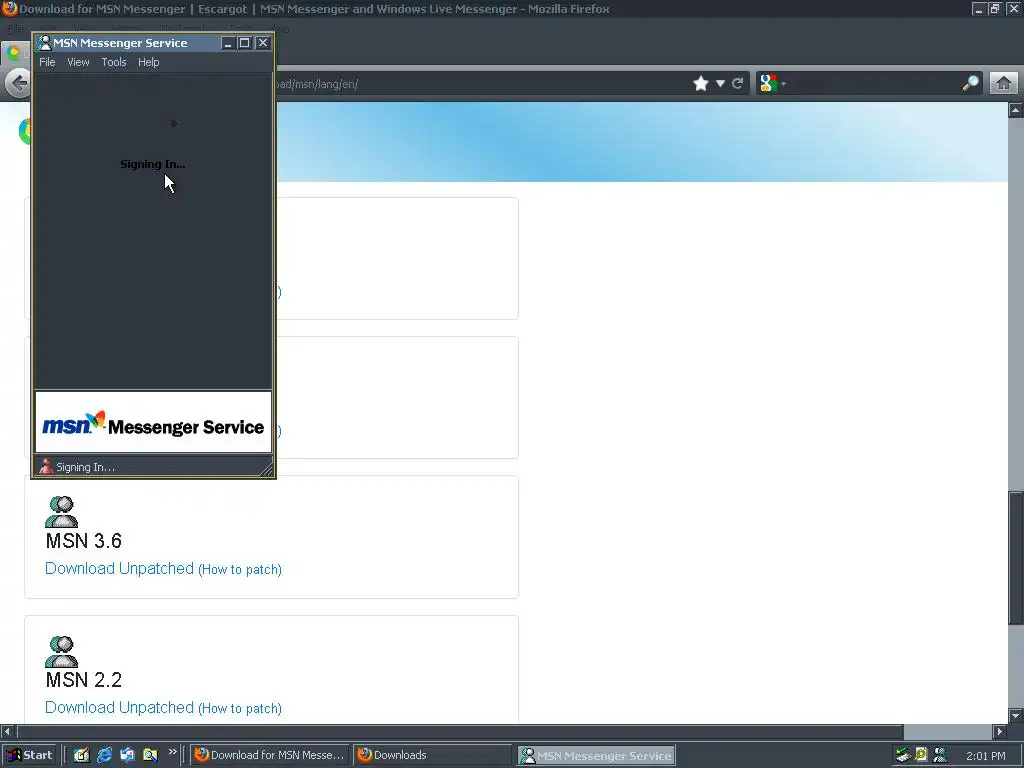Click the Firefox icon in browser title bar
The width and height of the screenshot is (1024, 768).
tap(9, 9)
